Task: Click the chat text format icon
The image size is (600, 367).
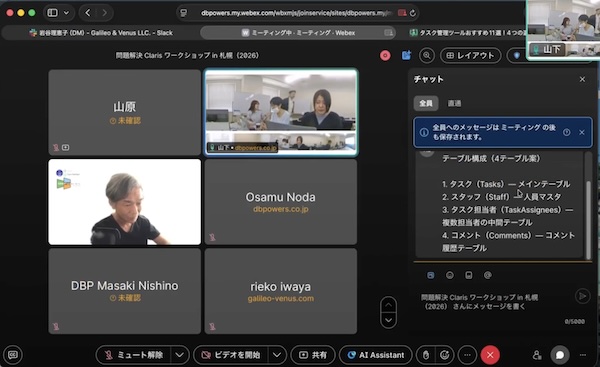Action: click(x=430, y=275)
